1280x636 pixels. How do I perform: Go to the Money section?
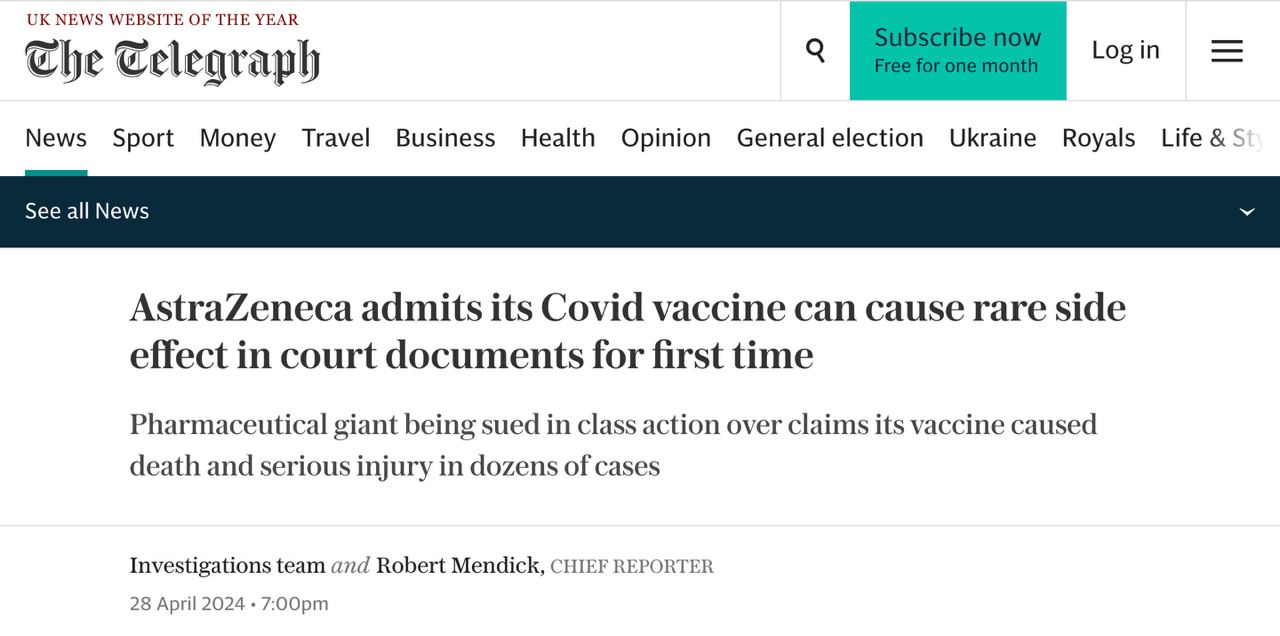coord(237,138)
